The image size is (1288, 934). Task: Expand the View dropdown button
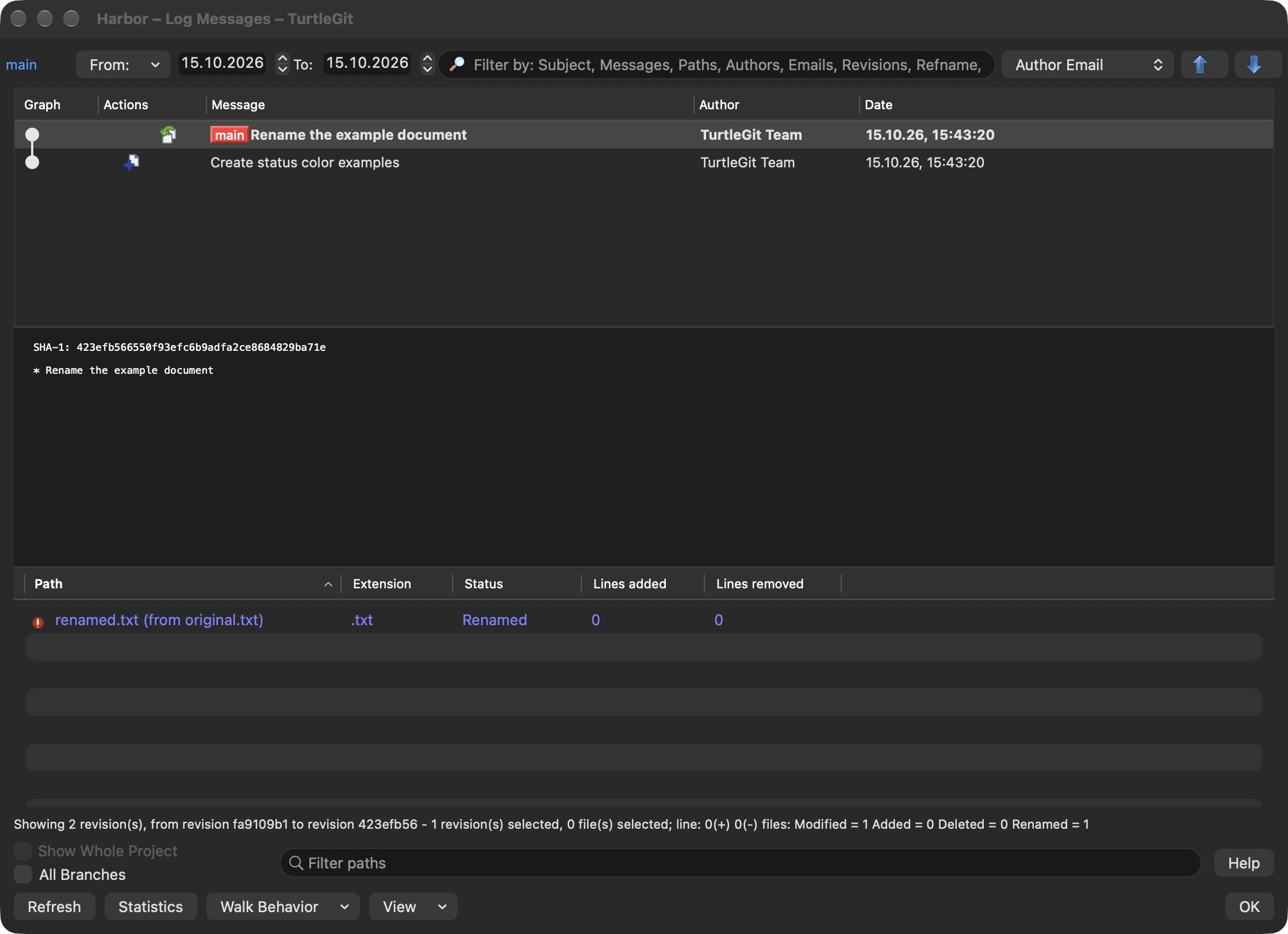[x=413, y=906]
